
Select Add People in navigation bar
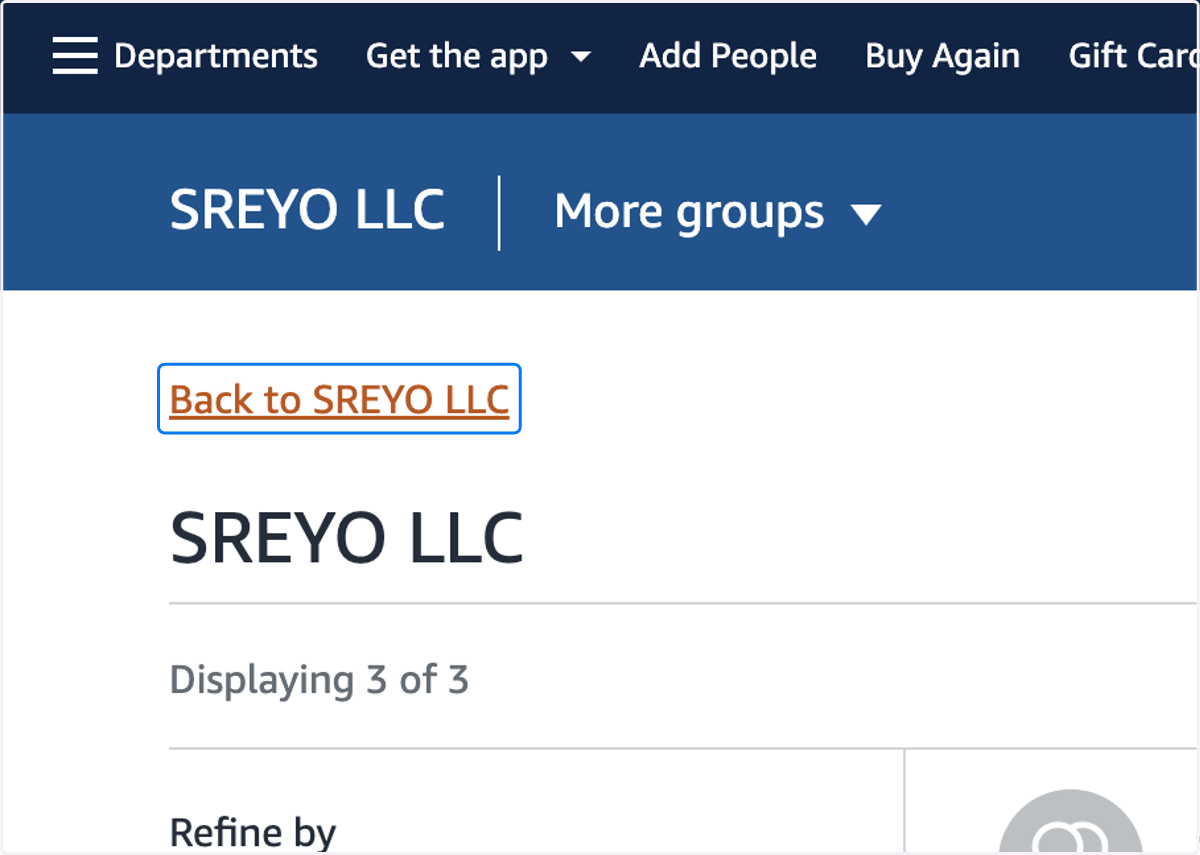[728, 56]
